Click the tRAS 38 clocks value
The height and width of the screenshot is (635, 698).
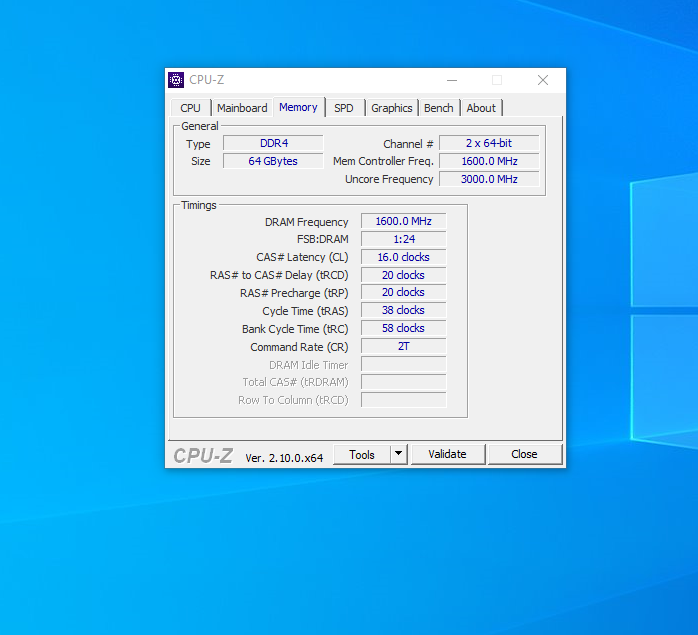pyautogui.click(x=403, y=310)
